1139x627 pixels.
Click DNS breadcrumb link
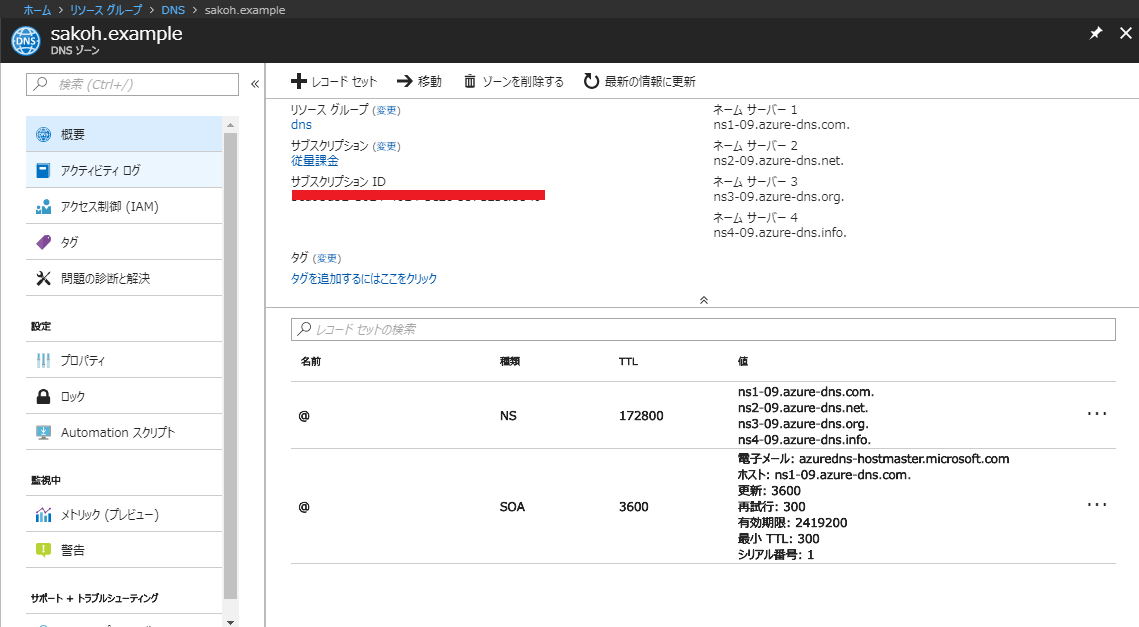tap(173, 10)
